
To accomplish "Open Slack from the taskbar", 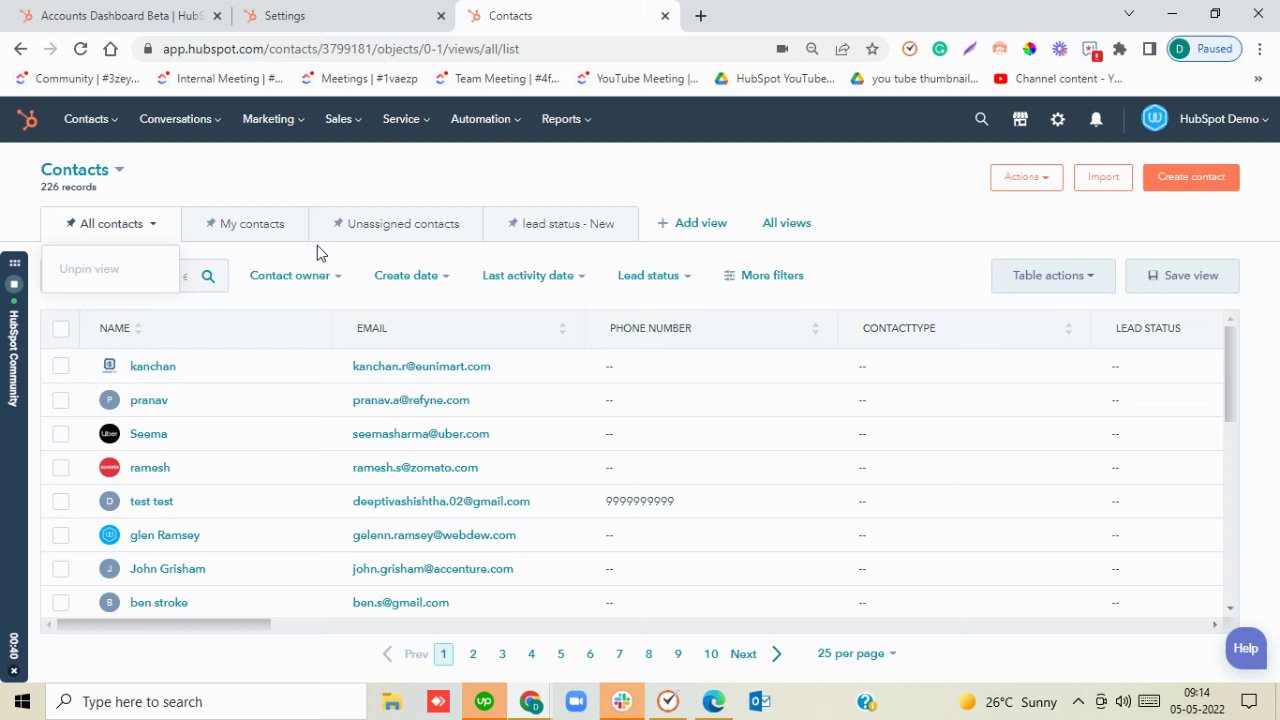I will [x=622, y=702].
